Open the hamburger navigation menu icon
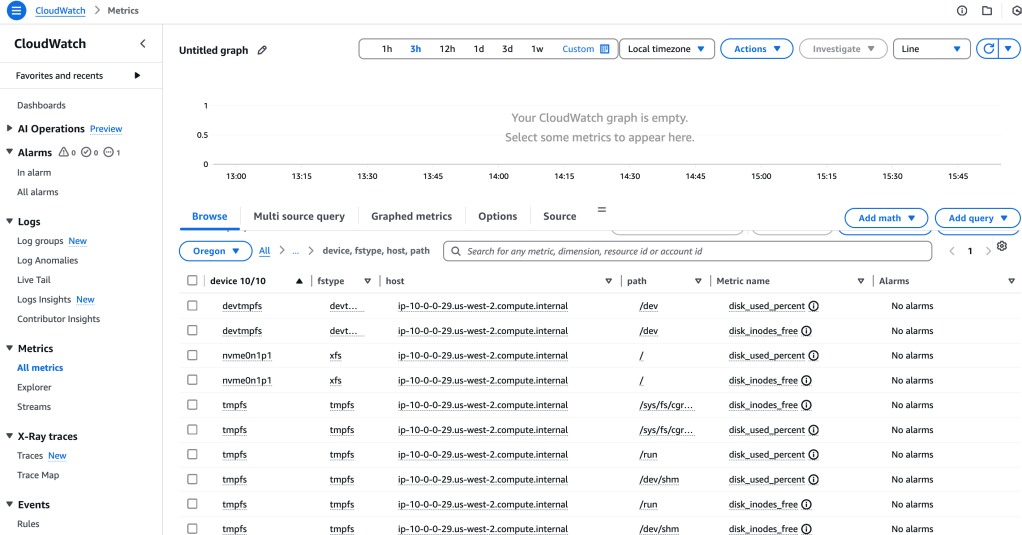1022x535 pixels. [16, 11]
